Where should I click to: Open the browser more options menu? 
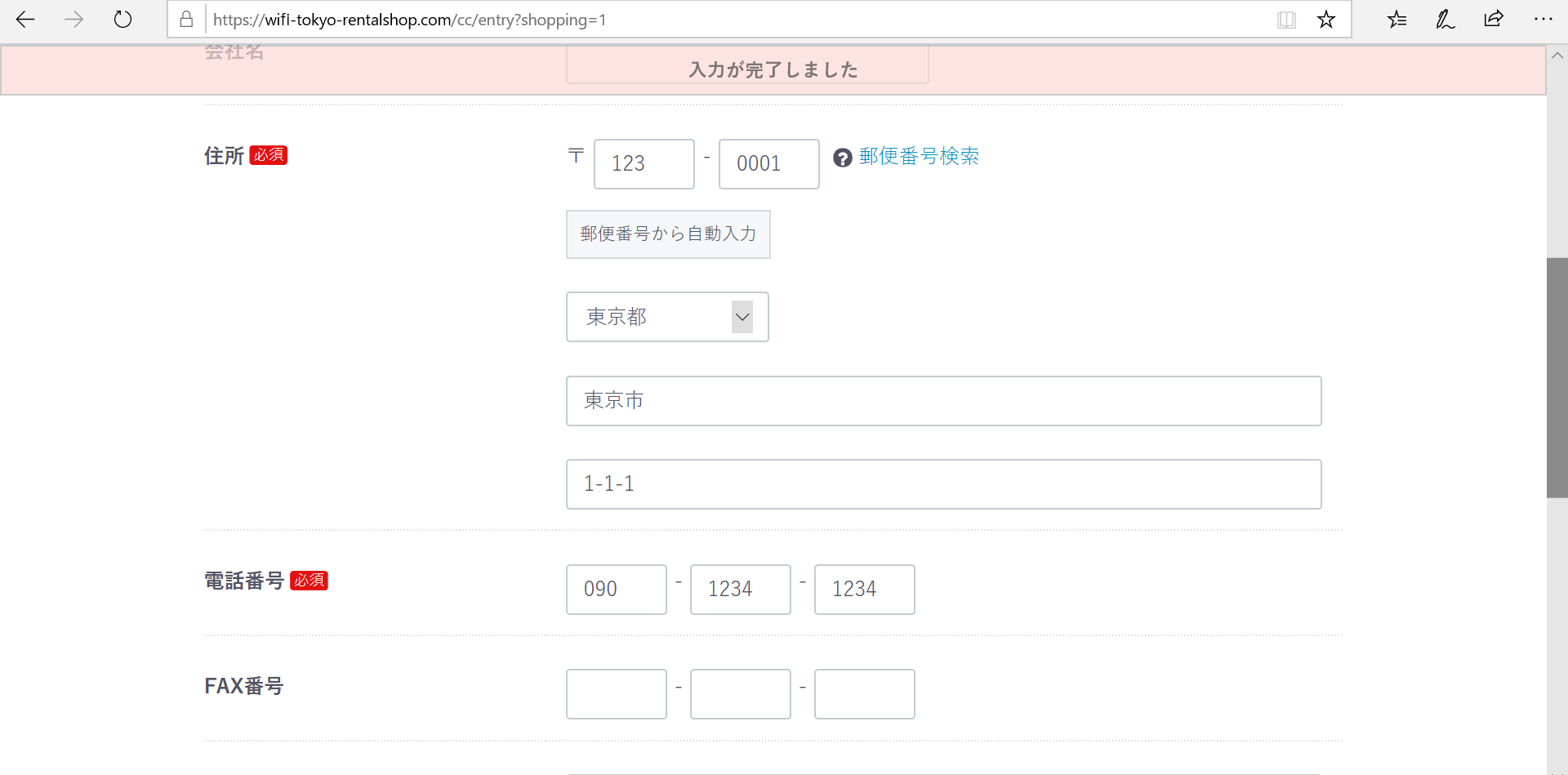point(1543,20)
